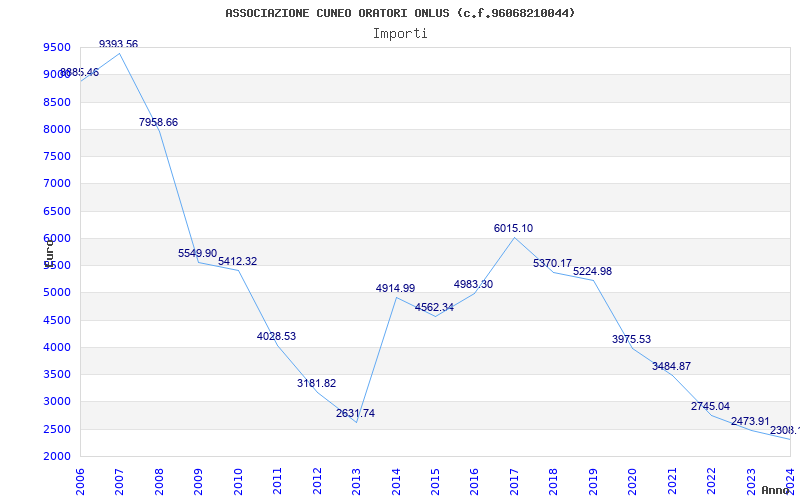Select the 2009 x-axis year label

click(198, 481)
